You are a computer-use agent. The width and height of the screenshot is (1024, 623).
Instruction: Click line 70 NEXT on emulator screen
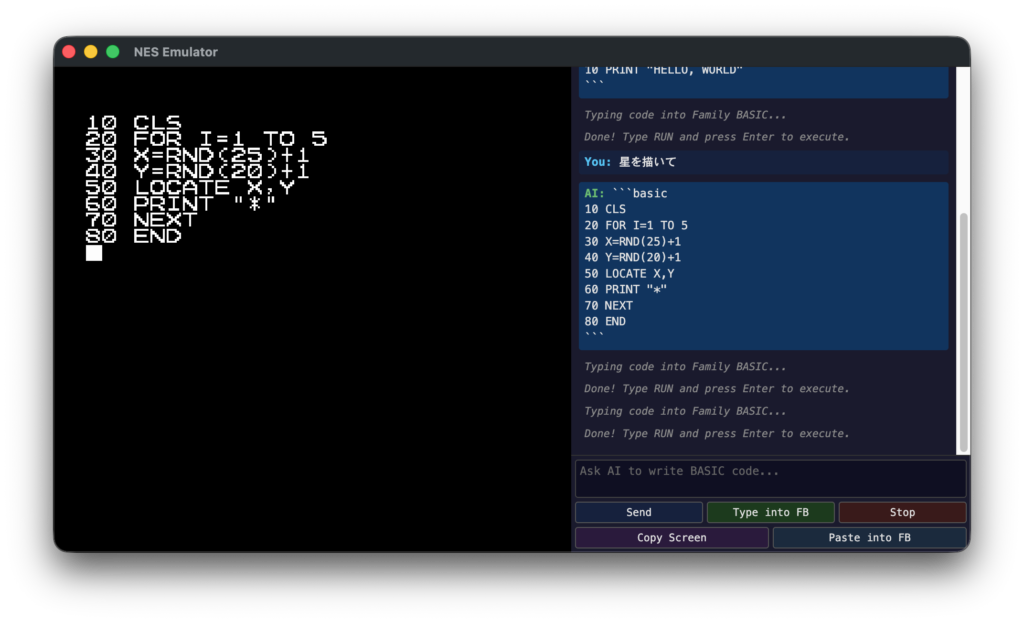[x=134, y=220]
